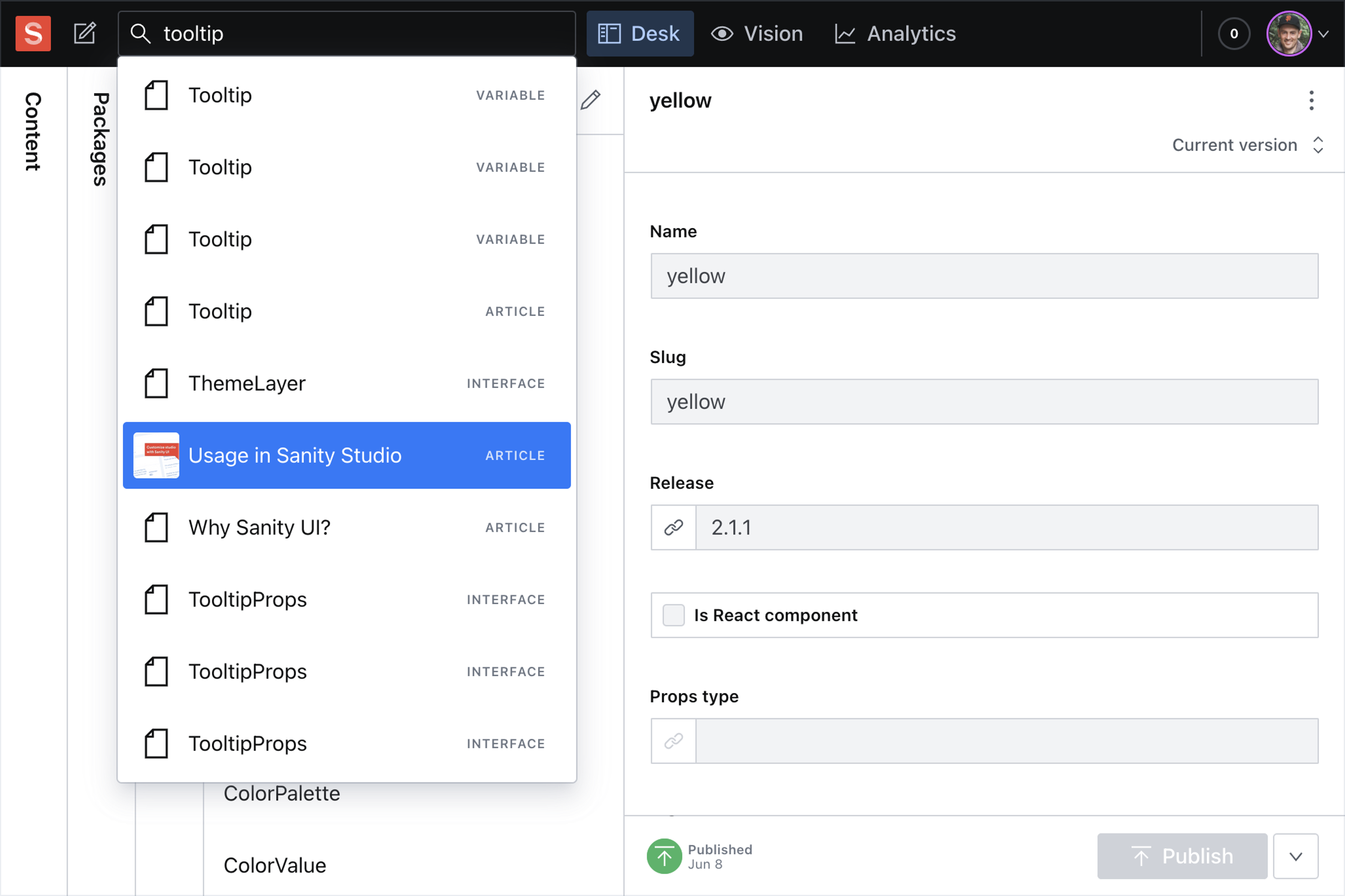Click the presence counter showing 0
Screen dimensions: 1345x896
(x=1234, y=34)
